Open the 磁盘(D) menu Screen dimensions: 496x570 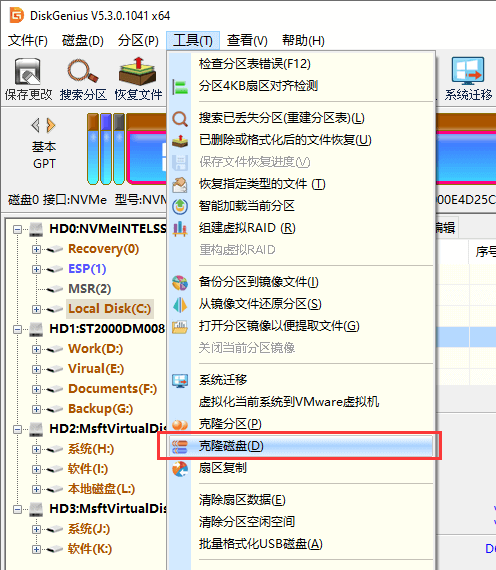(83, 40)
